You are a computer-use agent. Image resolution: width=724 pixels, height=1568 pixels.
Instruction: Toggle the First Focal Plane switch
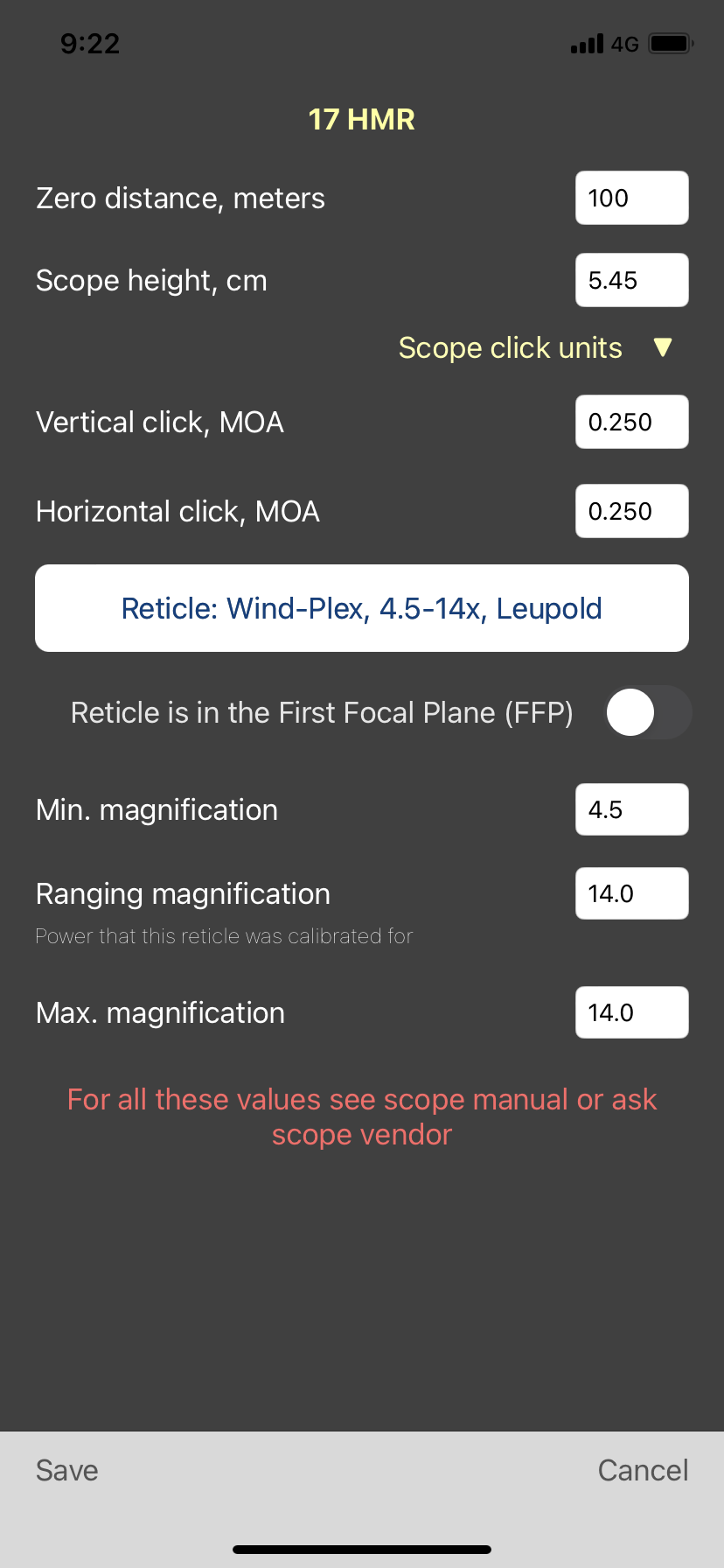[x=649, y=712]
